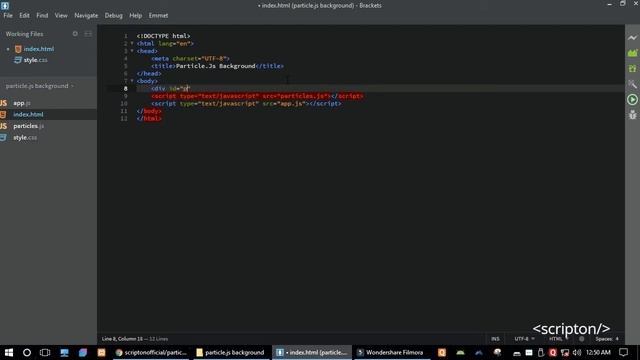
Task: Open the Emmet menu
Action: pos(158,16)
